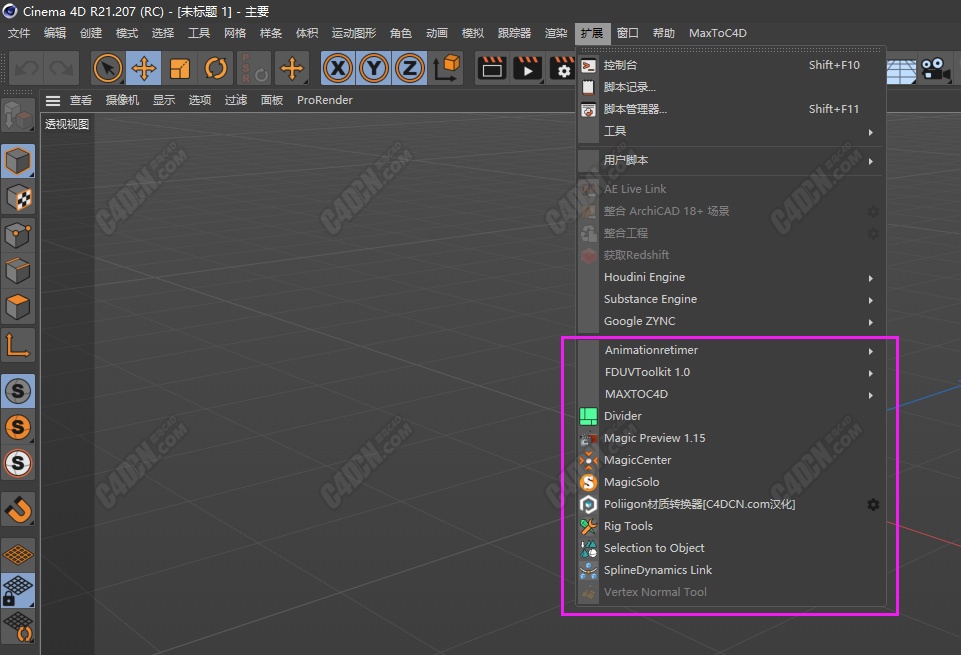Expand the 工具 submenu in the dropdown

(x=732, y=131)
